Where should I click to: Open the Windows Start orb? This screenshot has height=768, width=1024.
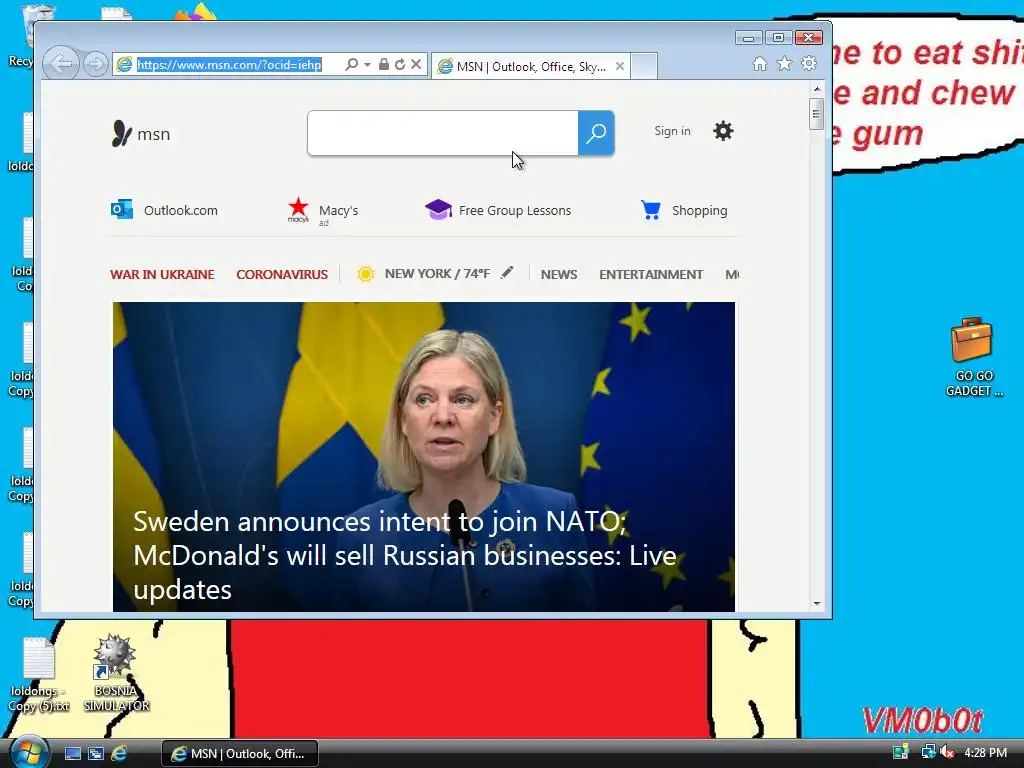[x=28, y=752]
